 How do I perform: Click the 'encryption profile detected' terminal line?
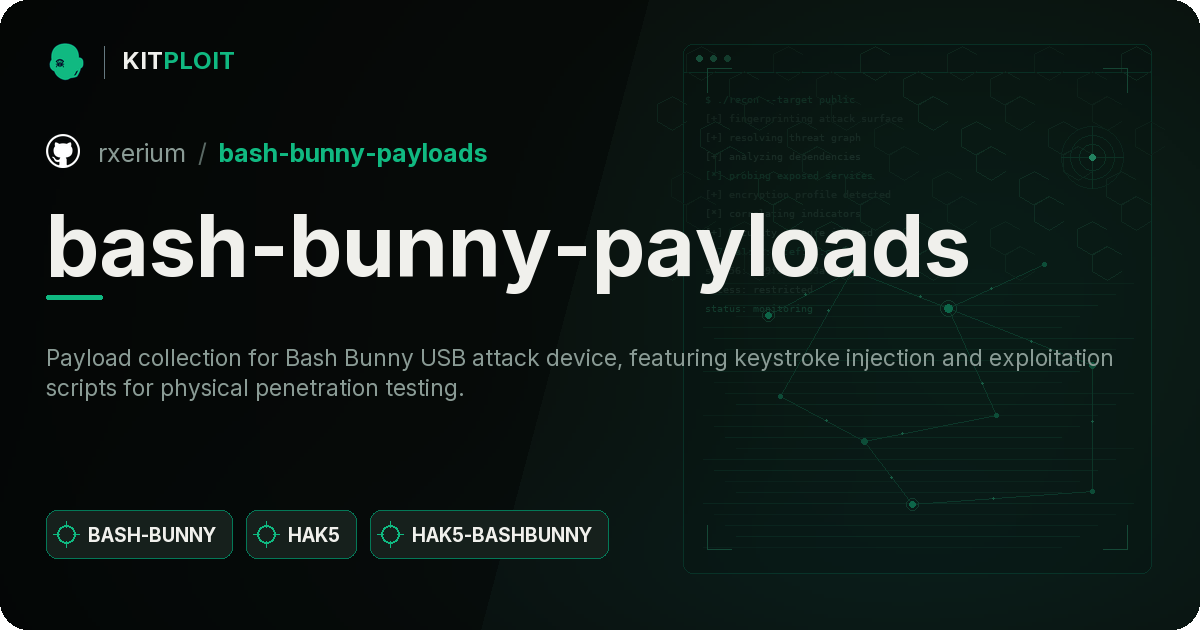coord(798,195)
